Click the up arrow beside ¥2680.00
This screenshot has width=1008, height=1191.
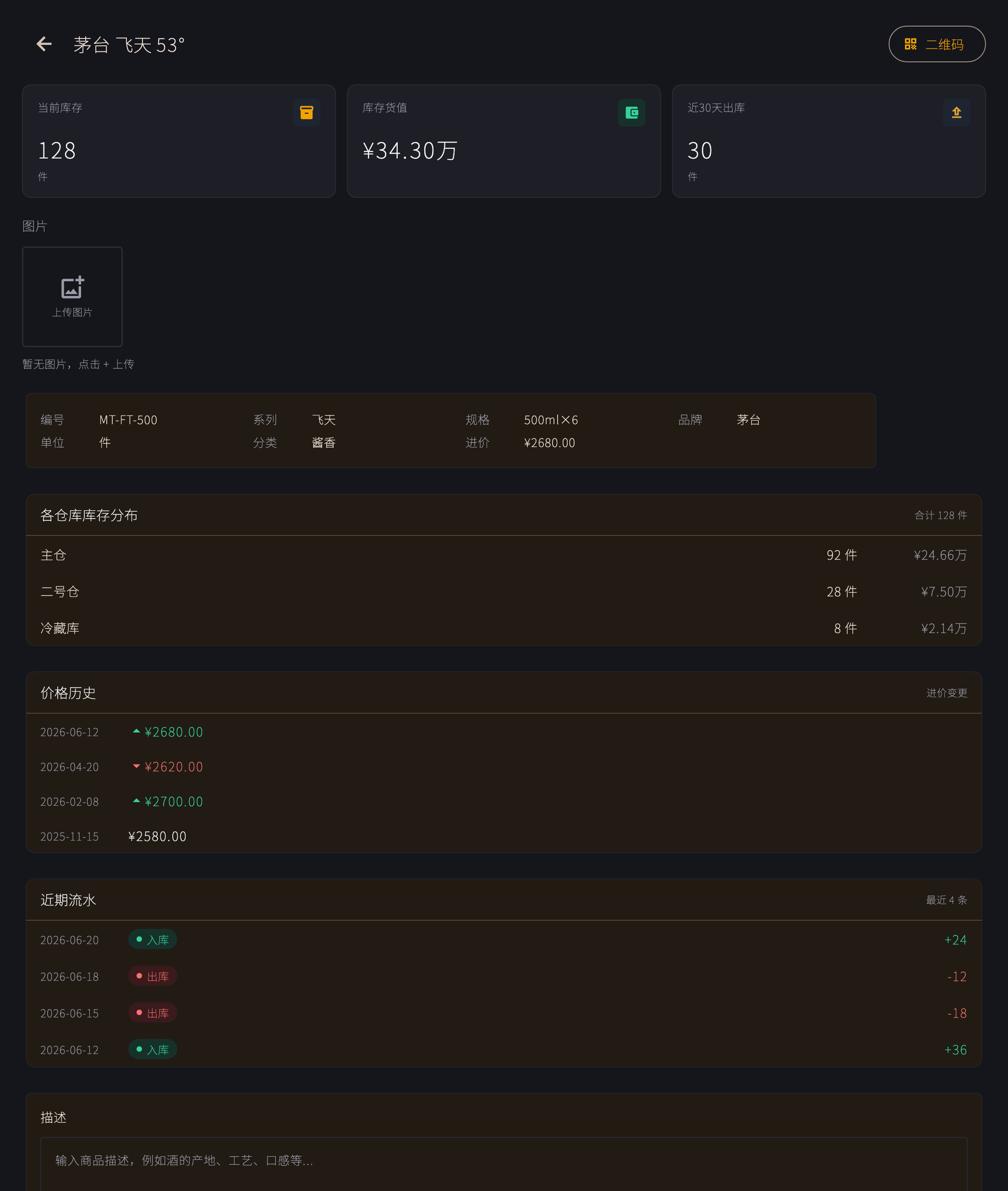(x=137, y=731)
